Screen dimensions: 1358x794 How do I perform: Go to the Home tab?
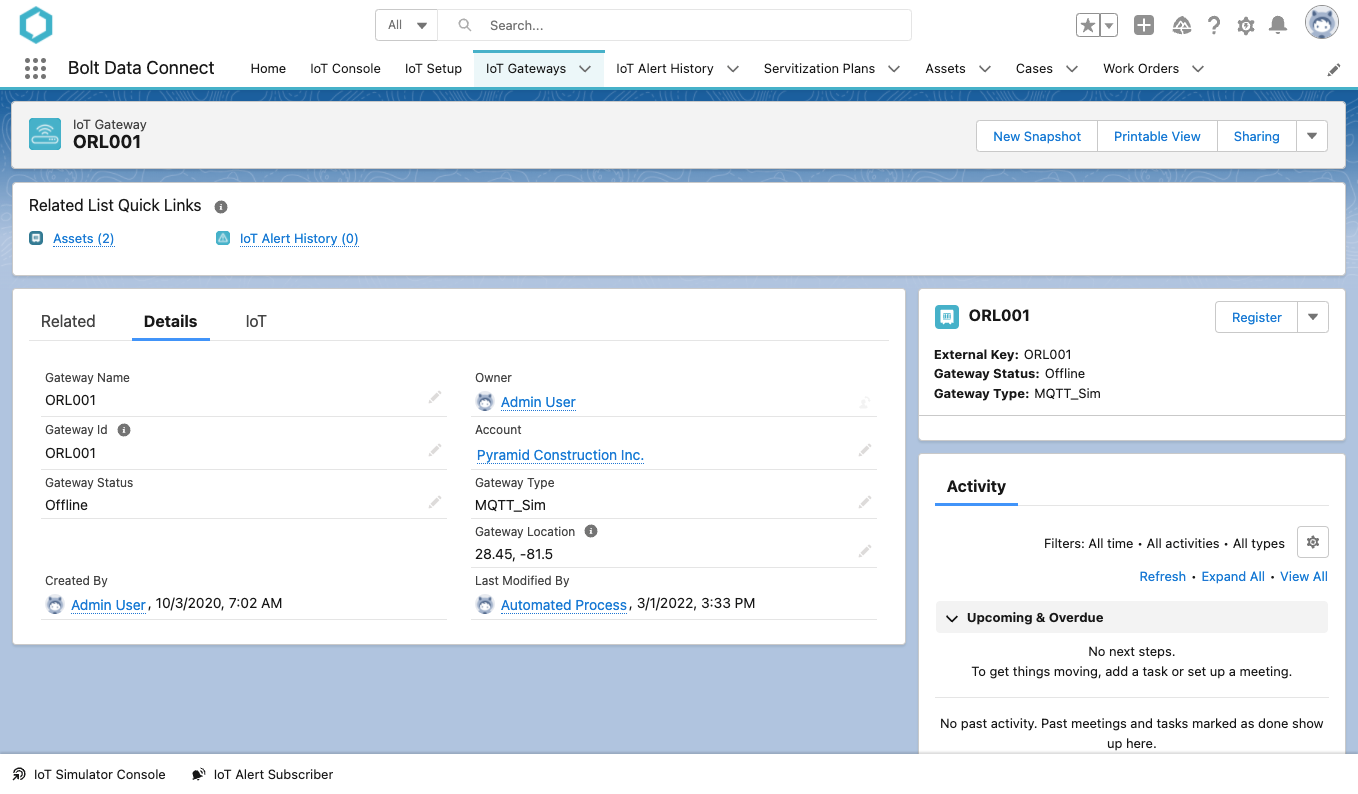268,69
